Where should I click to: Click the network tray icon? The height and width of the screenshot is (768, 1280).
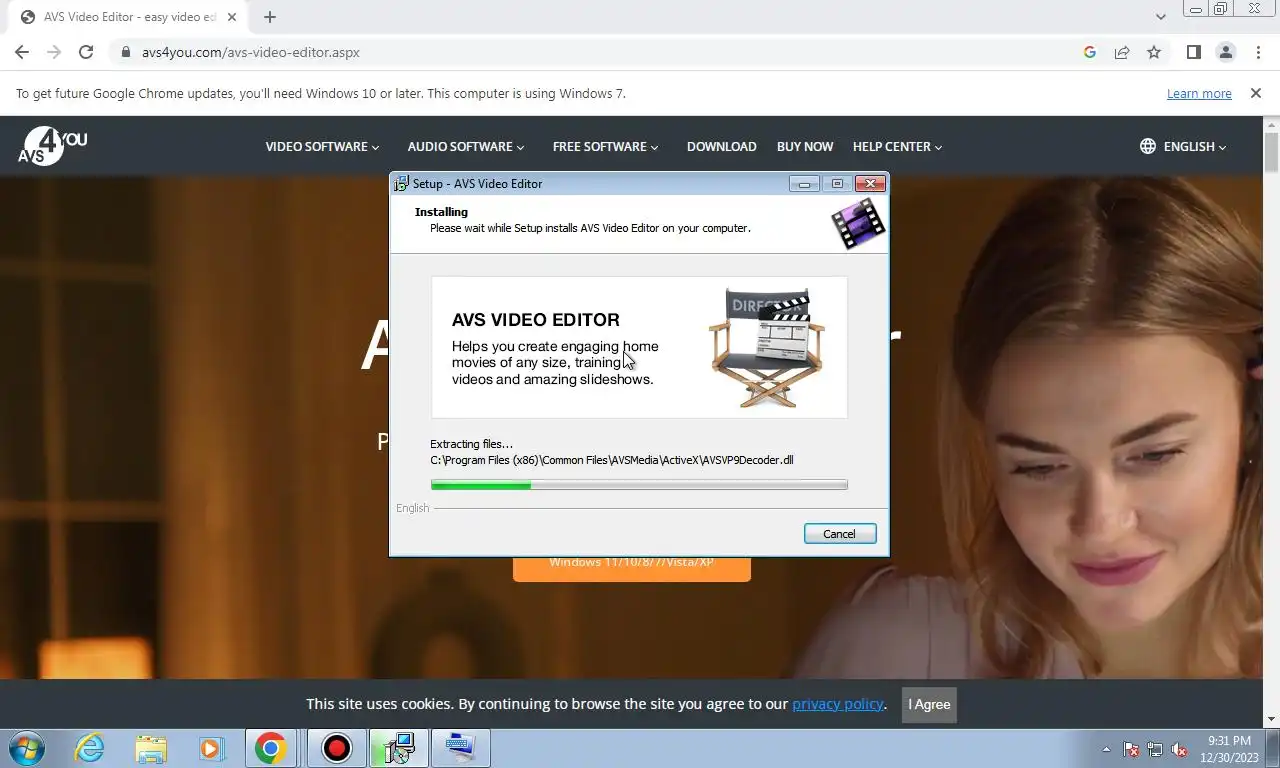[1155, 749]
